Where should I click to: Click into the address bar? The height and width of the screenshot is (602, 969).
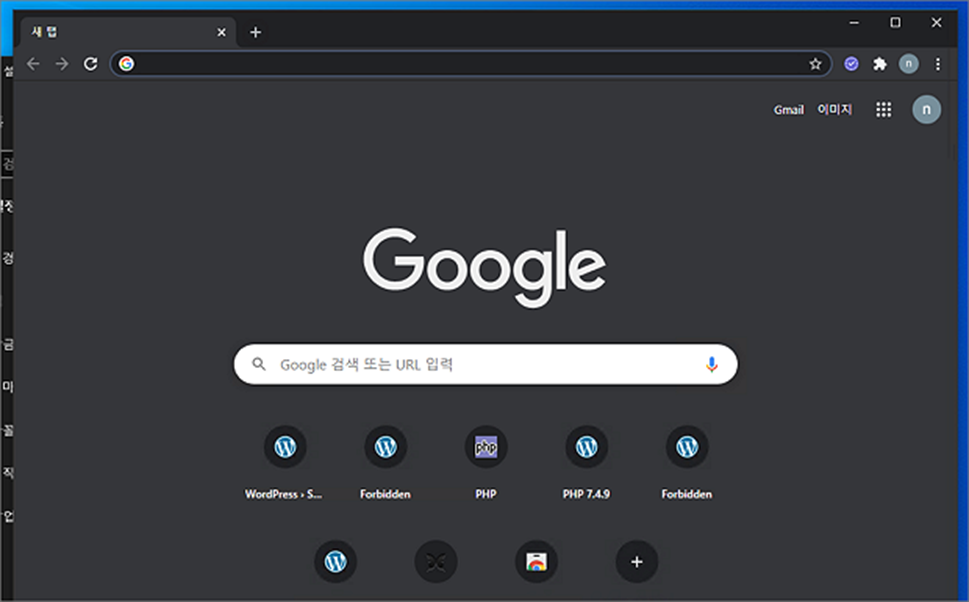pos(470,64)
